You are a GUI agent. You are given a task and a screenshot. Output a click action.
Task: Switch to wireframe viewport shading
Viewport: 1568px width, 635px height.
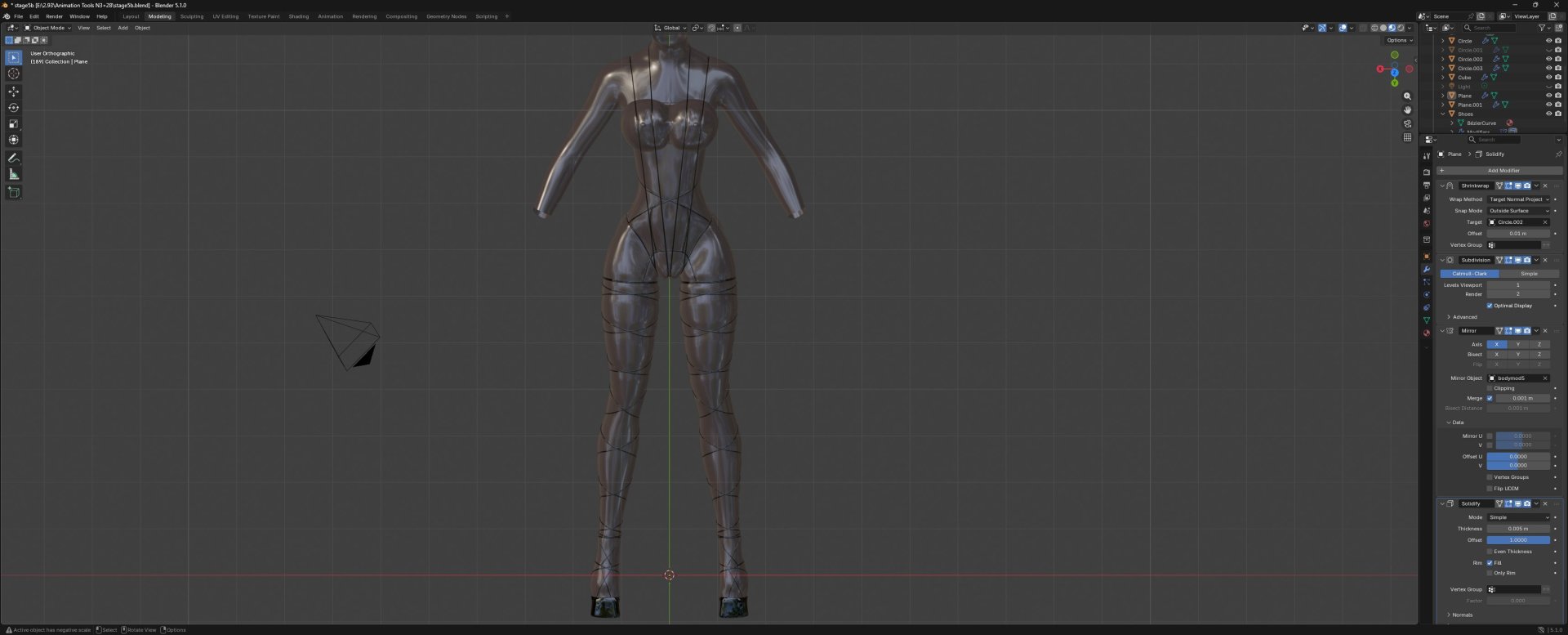[x=1374, y=28]
